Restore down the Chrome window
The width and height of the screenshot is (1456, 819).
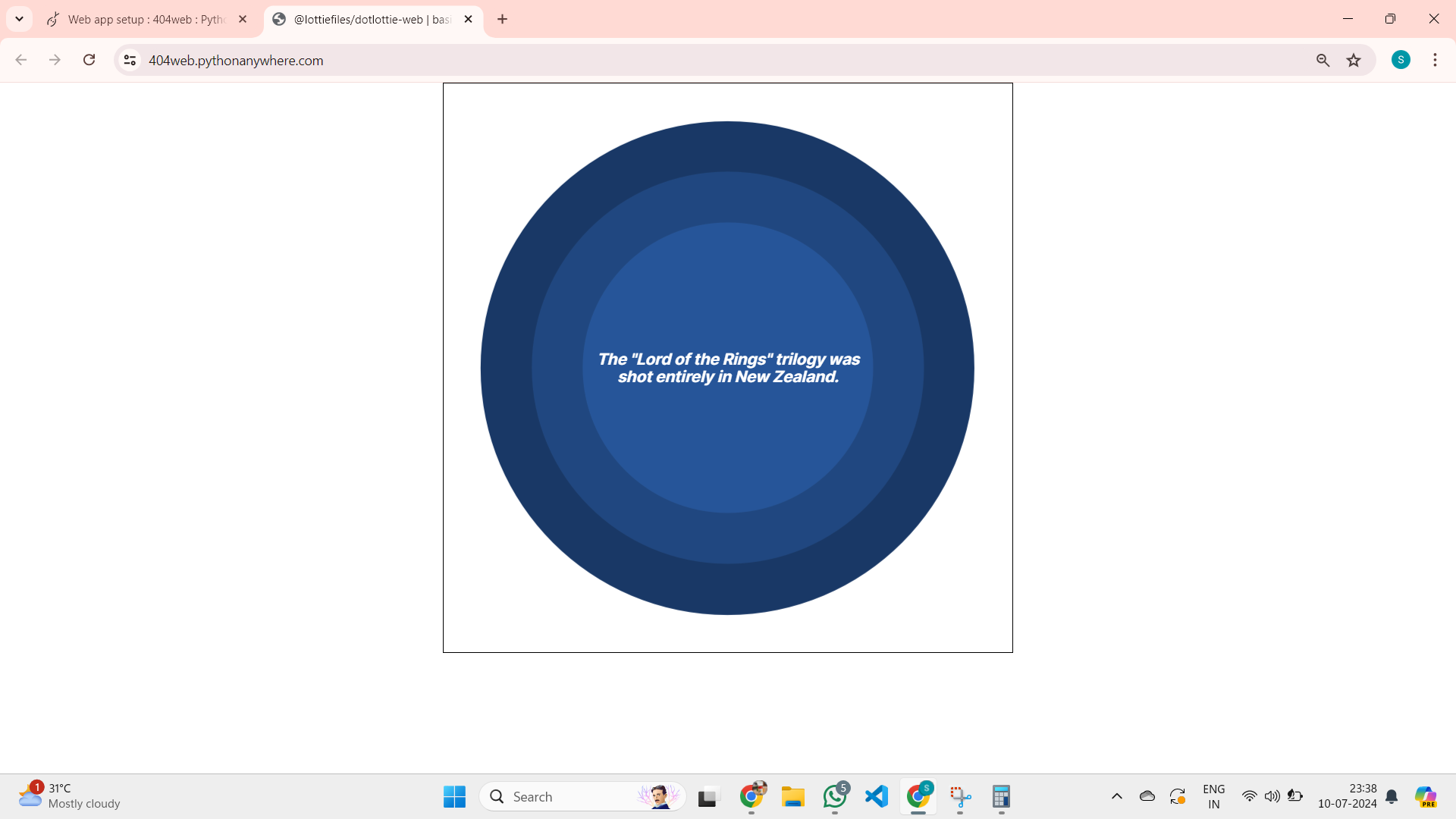(x=1390, y=19)
